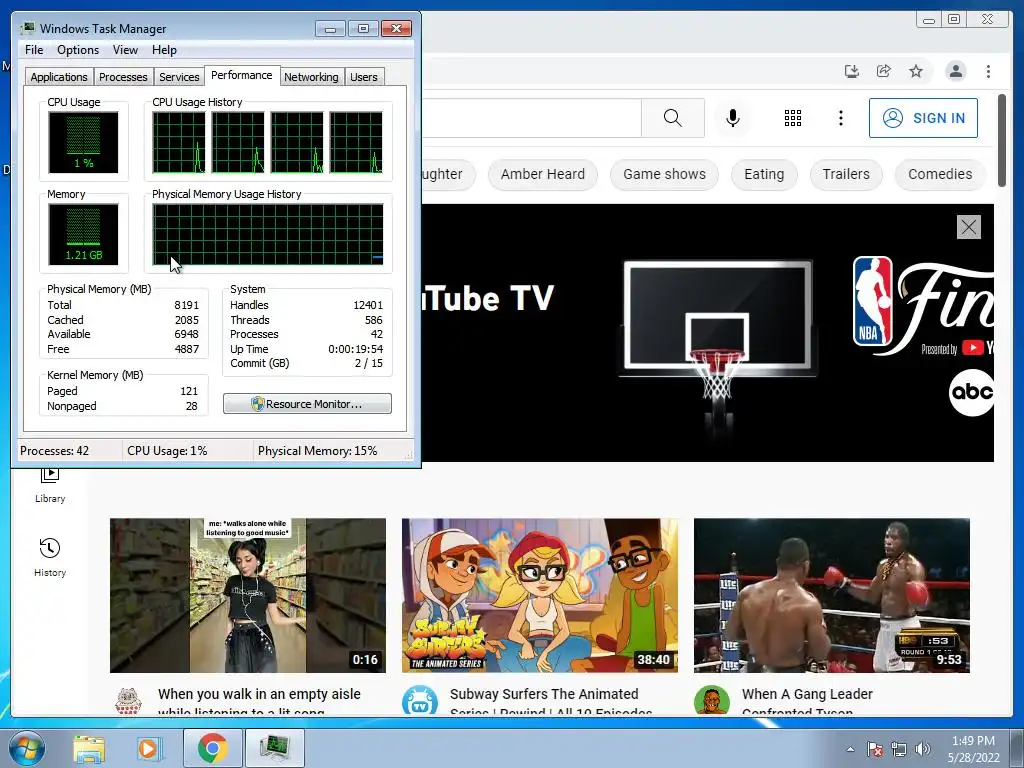
Task: Open the YouTube apps grid icon
Action: point(792,118)
